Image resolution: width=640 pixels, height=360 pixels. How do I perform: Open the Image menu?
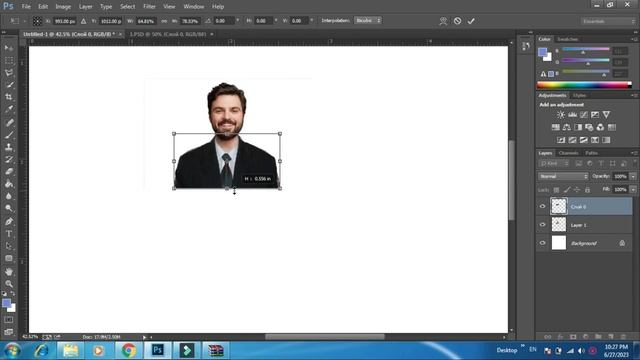coord(63,7)
